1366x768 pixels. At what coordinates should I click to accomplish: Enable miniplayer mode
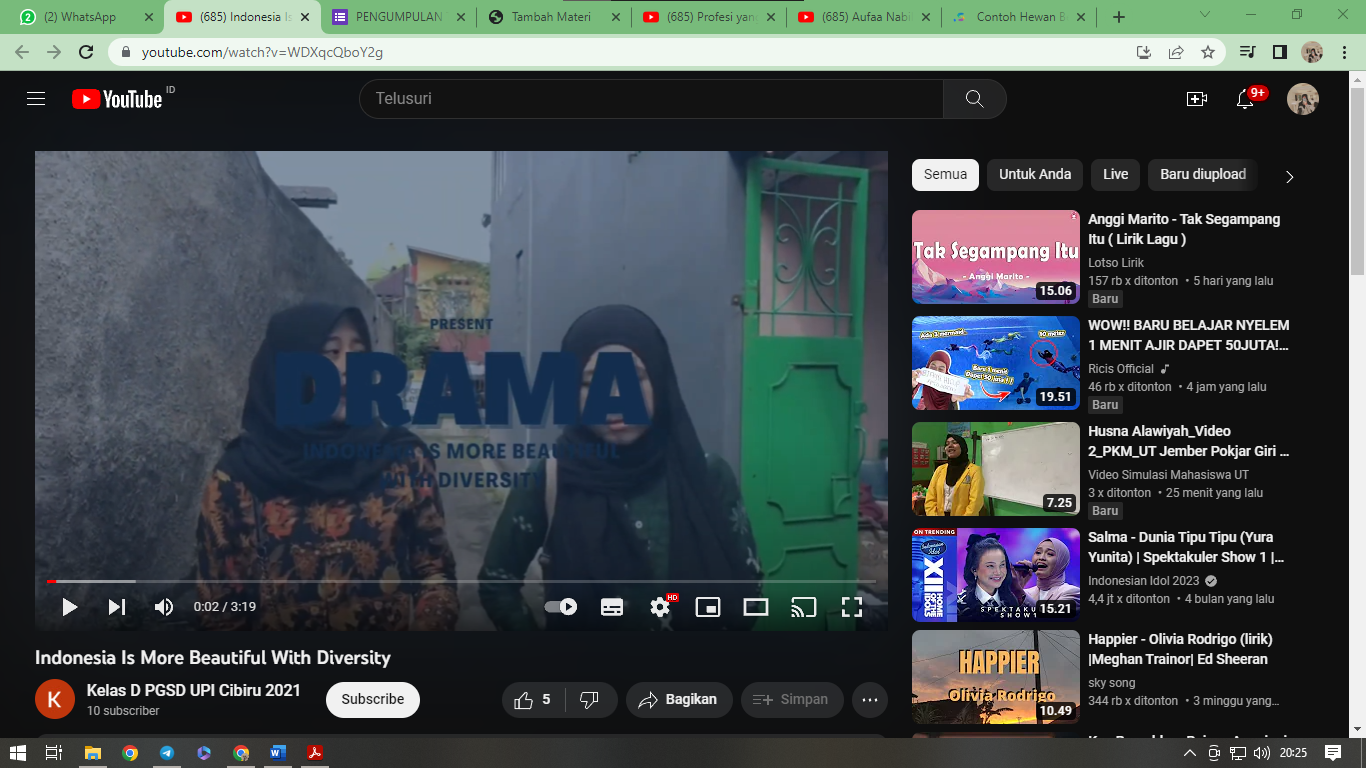pyautogui.click(x=708, y=607)
